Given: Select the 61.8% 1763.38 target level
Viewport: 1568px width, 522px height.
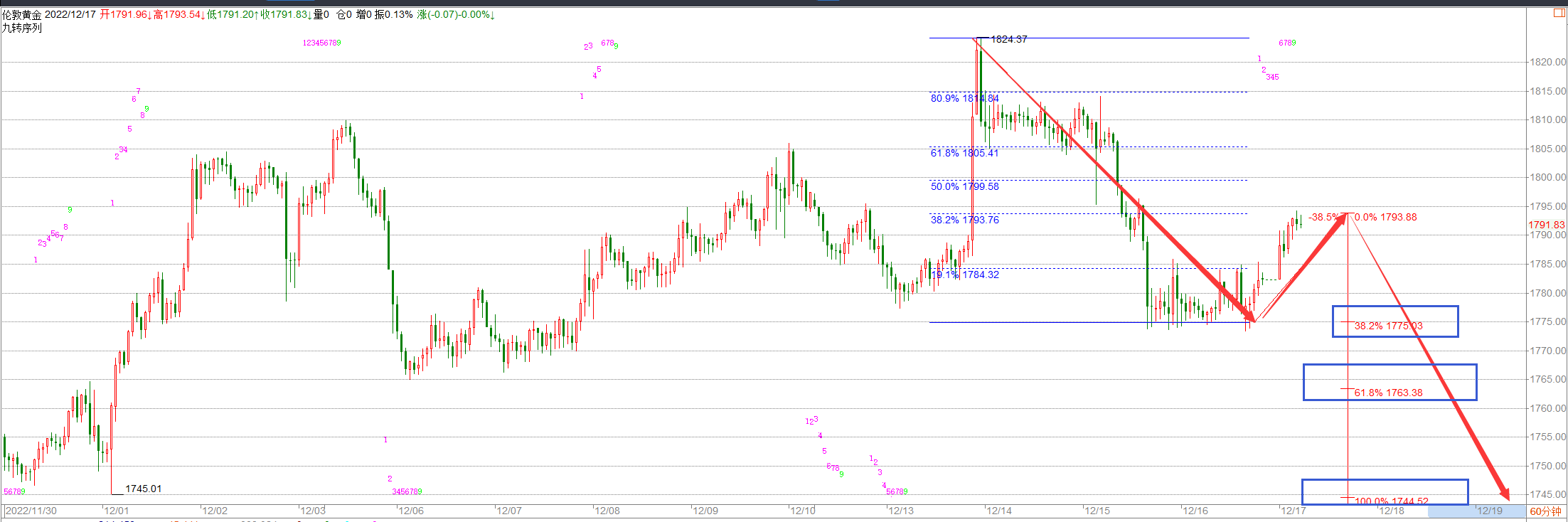Looking at the screenshot, I should (x=1388, y=393).
